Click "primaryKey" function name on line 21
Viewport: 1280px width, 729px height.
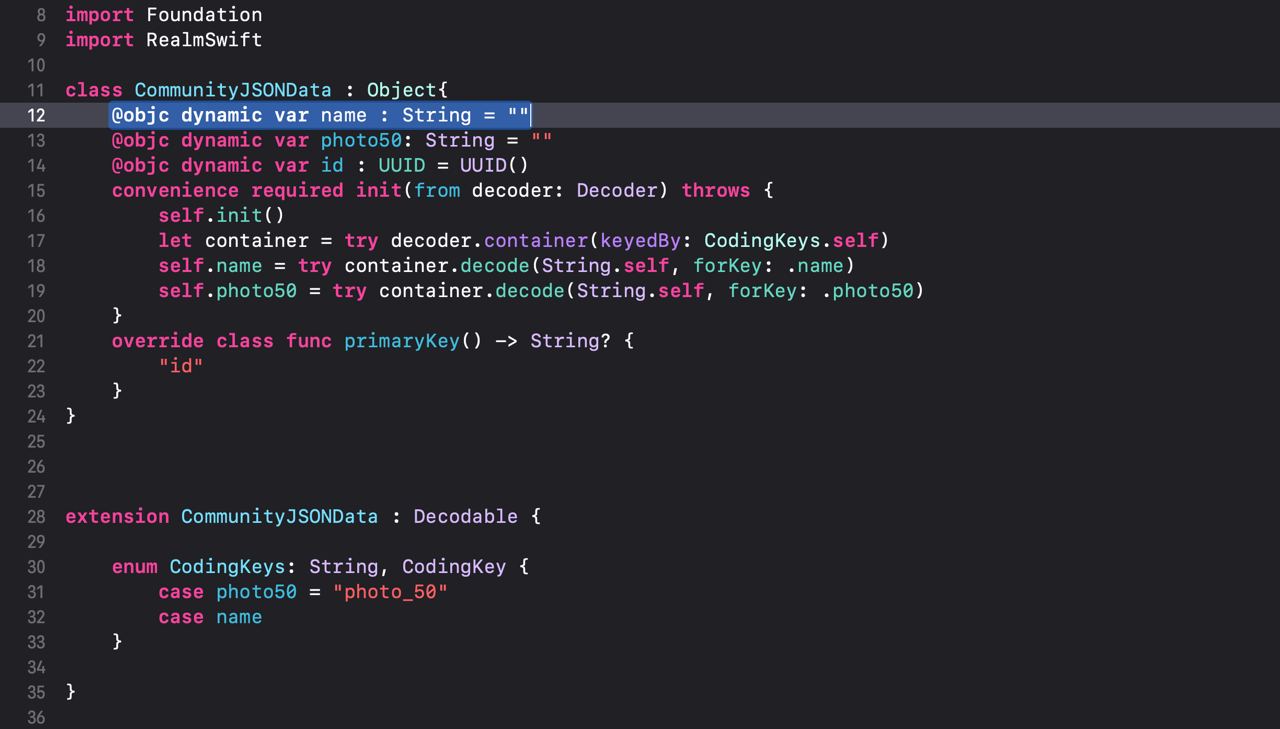click(402, 341)
